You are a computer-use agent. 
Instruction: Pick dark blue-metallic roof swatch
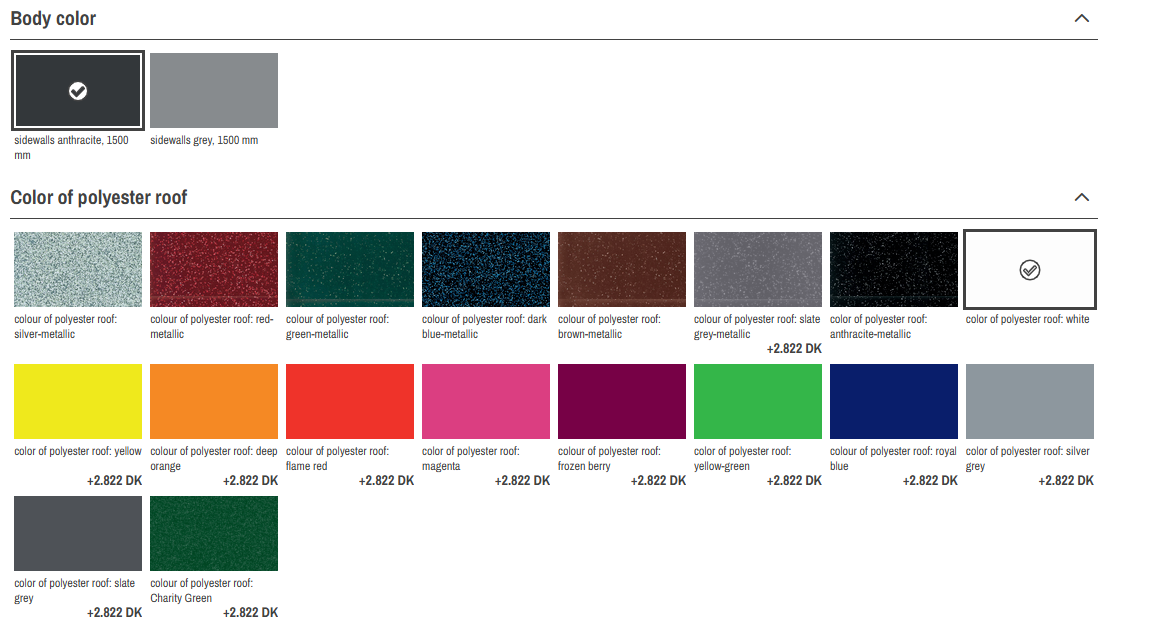click(x=486, y=270)
